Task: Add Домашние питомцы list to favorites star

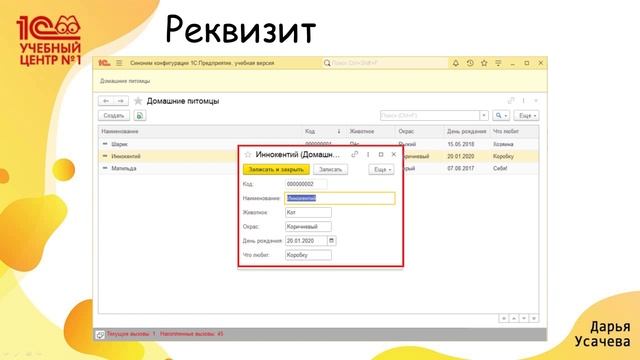Action: [138, 101]
